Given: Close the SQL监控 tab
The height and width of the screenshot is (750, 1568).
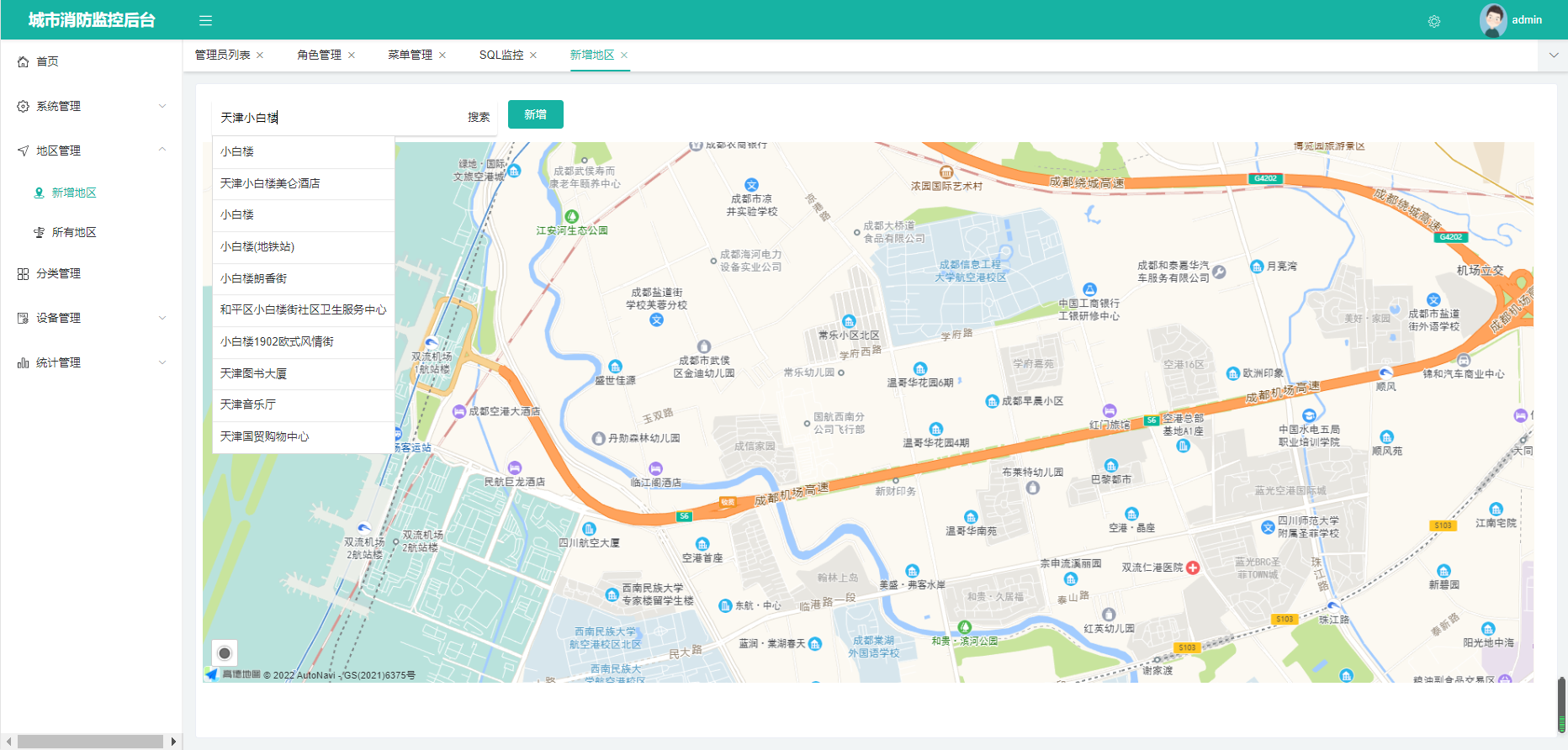Looking at the screenshot, I should [533, 55].
